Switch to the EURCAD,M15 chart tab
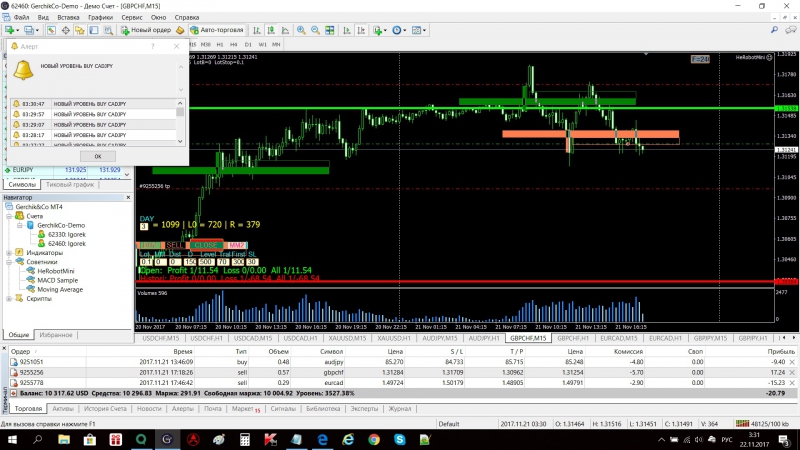800x450 pixels. pyautogui.click(x=619, y=338)
